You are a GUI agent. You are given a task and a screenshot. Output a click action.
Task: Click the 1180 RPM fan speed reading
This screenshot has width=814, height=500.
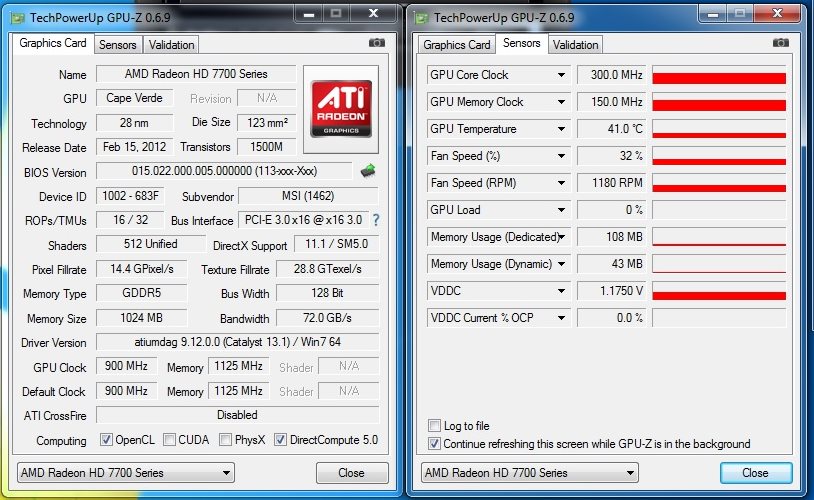(612, 183)
